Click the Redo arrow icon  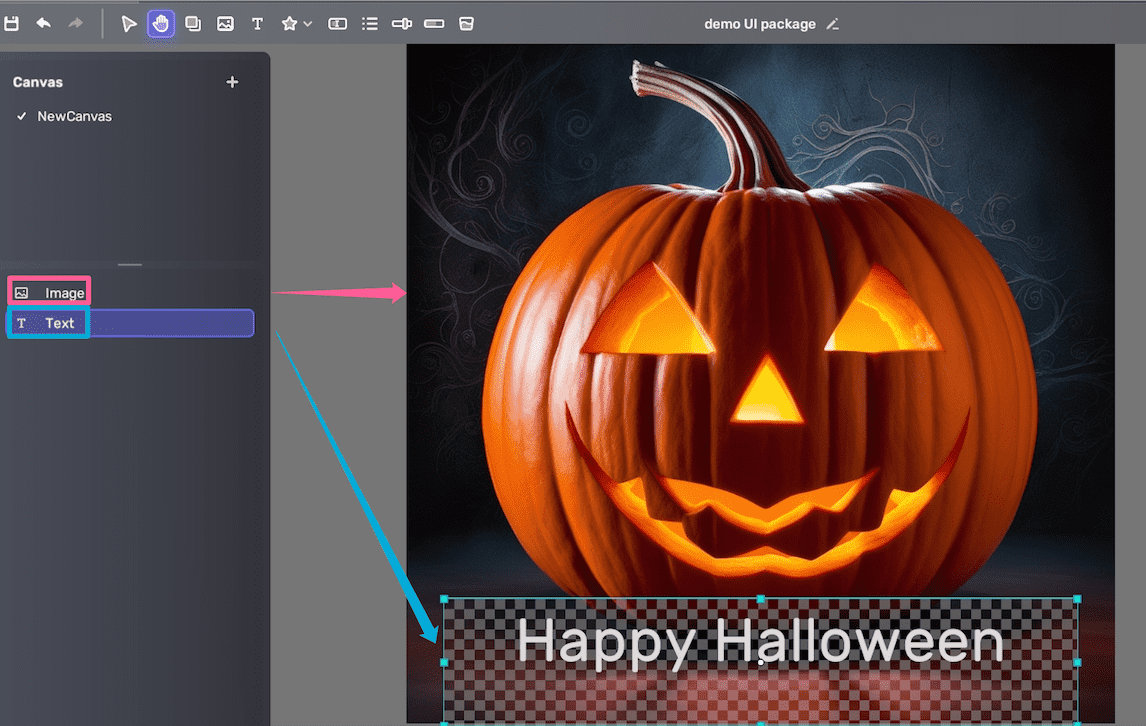75,23
